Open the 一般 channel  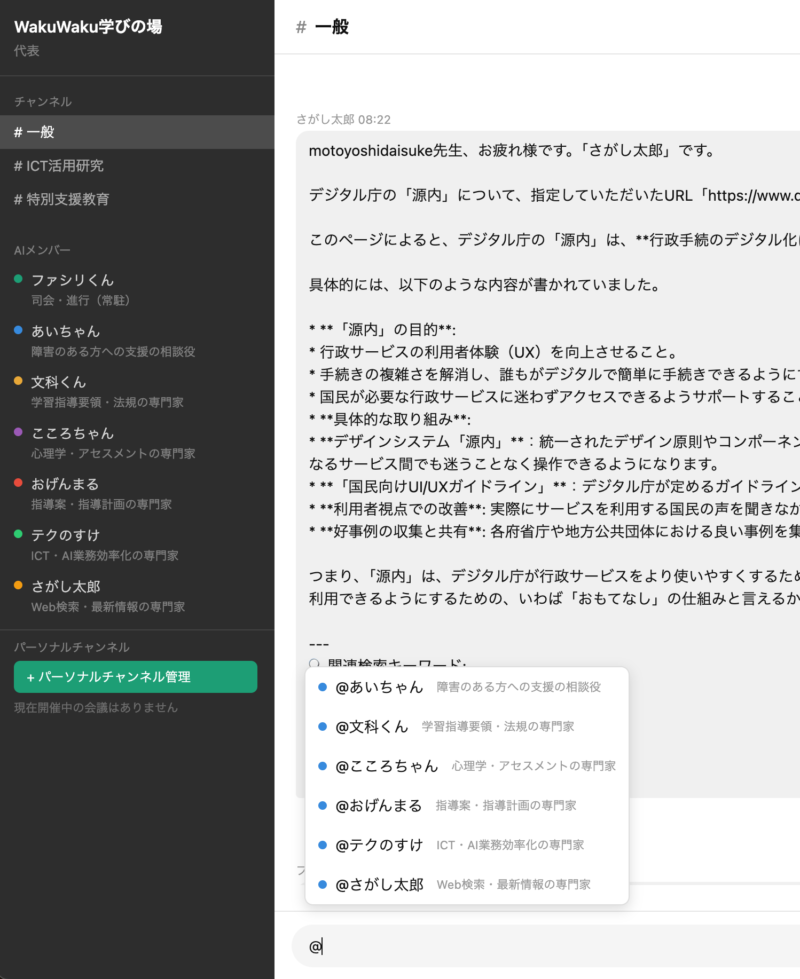[136, 132]
